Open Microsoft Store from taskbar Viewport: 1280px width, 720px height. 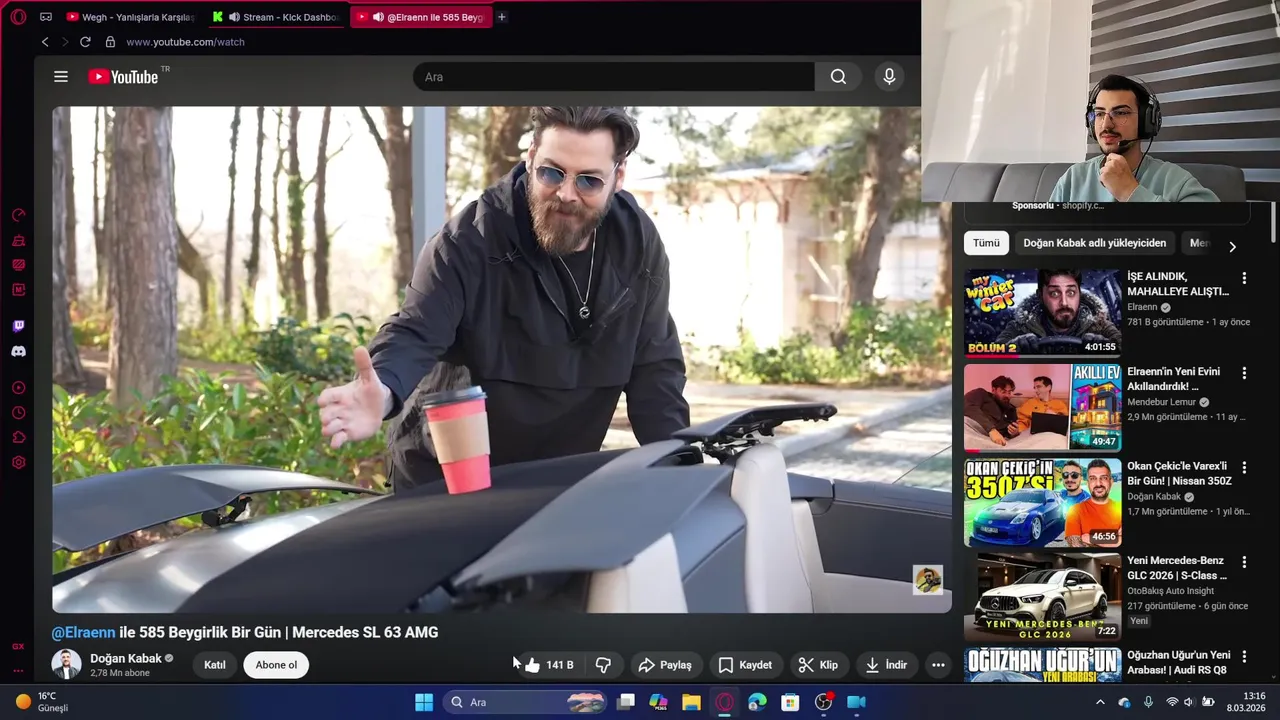coord(790,702)
